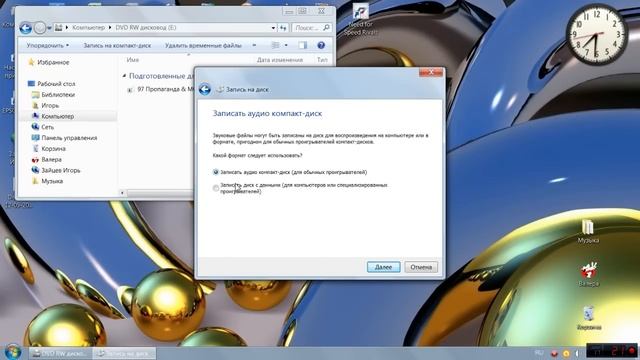Go forward in the Explorer window
Viewport: 640px width, 360px height.
tap(40, 28)
